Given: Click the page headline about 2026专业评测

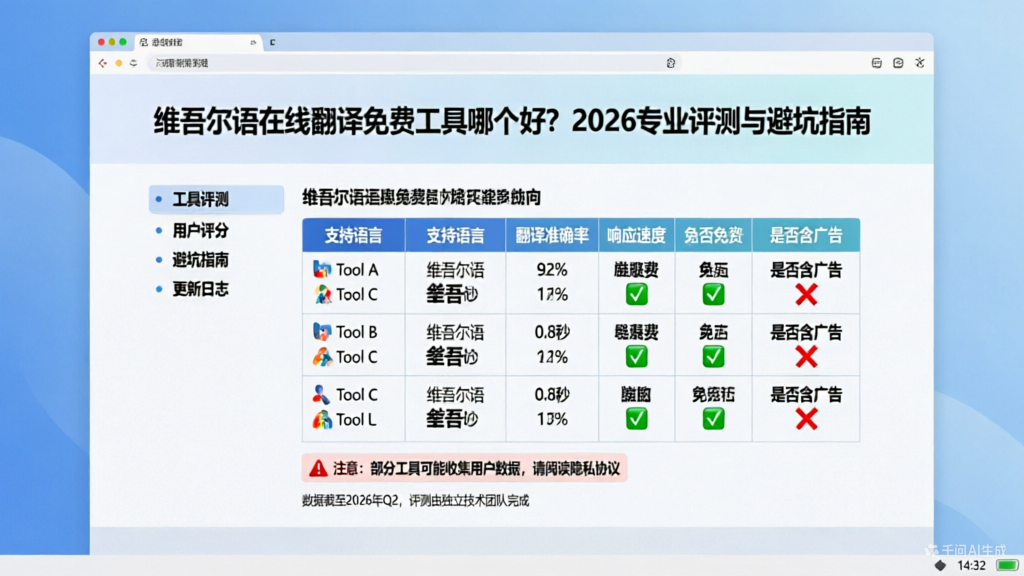Looking at the screenshot, I should click(x=512, y=121).
